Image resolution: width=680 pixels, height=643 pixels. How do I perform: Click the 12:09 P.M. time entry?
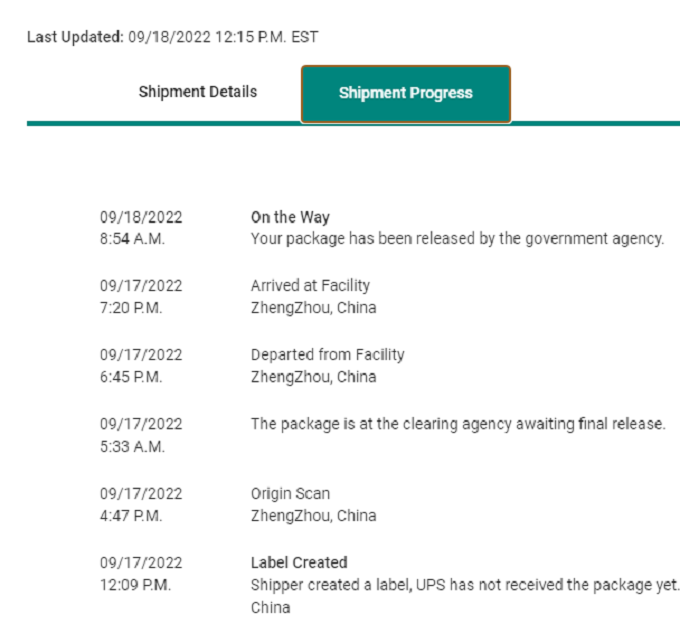click(135, 585)
